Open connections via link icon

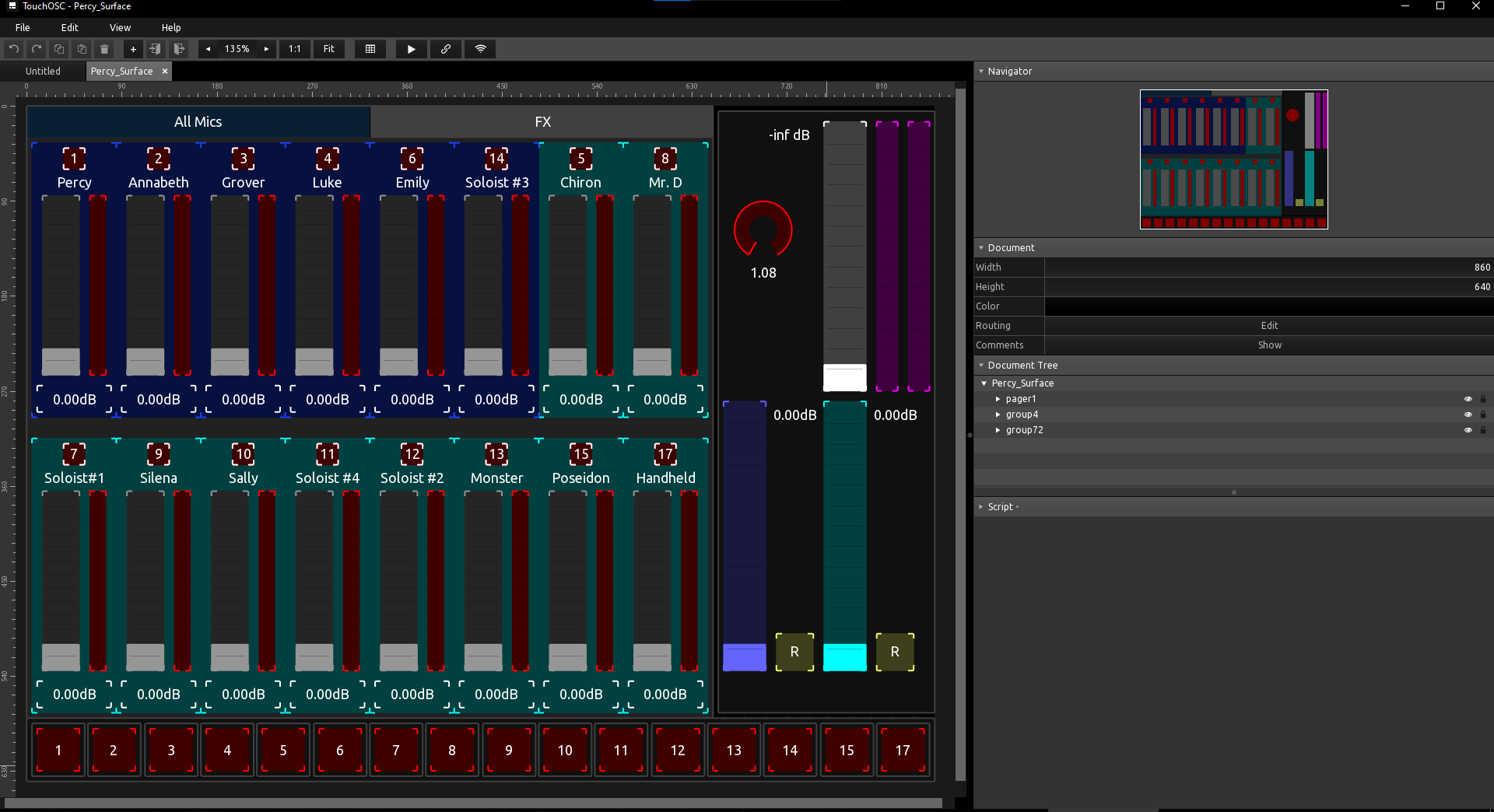(x=445, y=49)
